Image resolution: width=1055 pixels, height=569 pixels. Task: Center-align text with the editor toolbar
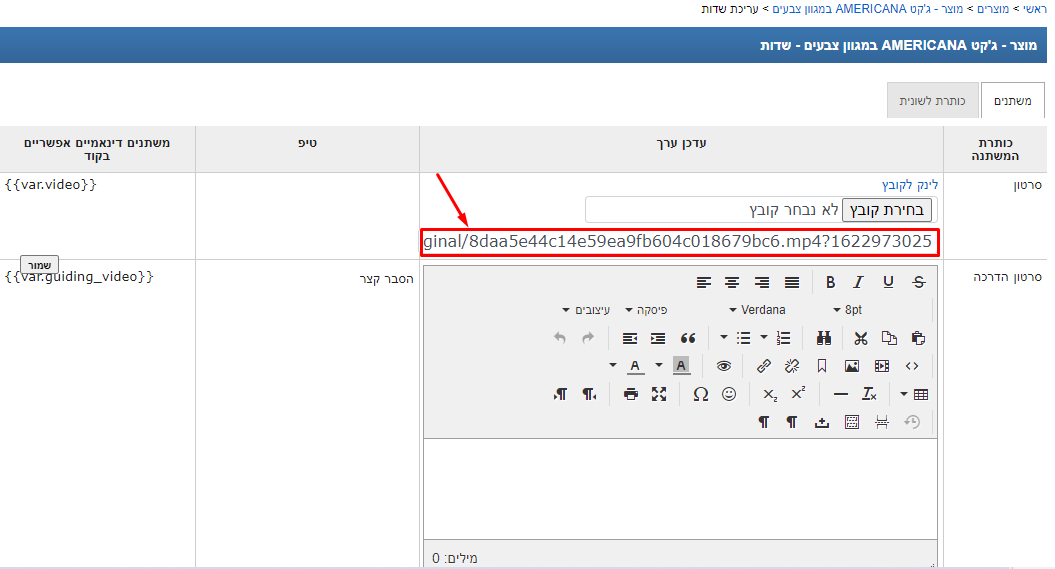click(732, 282)
